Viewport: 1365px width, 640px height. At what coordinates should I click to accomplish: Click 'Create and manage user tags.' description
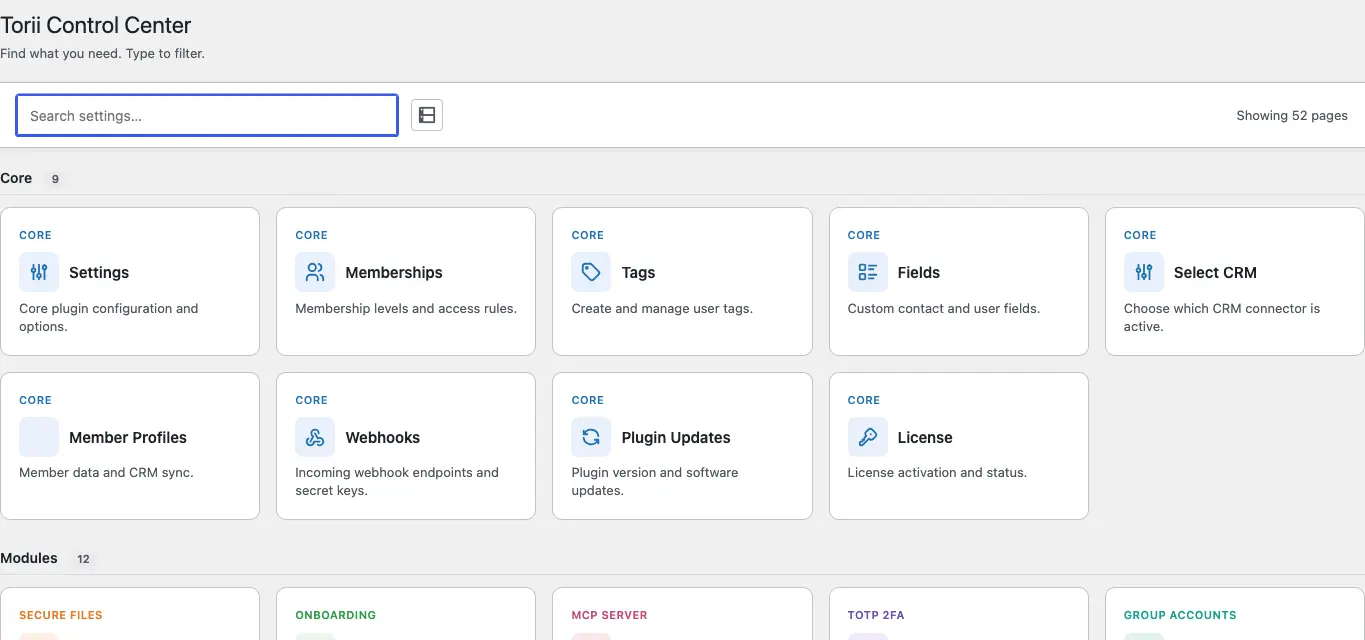point(662,308)
